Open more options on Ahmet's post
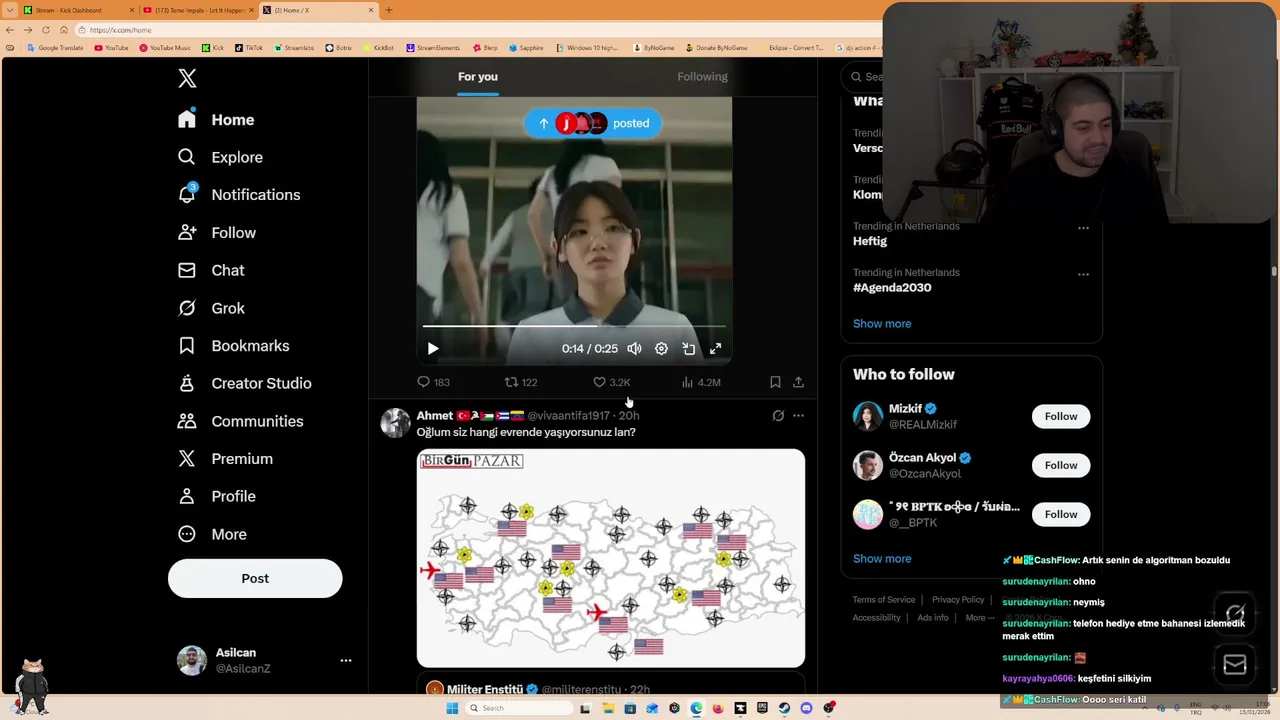Screen dimensions: 1280x720 798,416
